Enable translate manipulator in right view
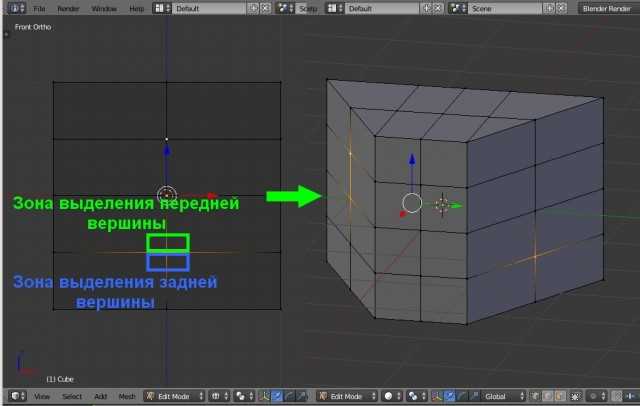The width and height of the screenshot is (640, 406). (x=449, y=396)
